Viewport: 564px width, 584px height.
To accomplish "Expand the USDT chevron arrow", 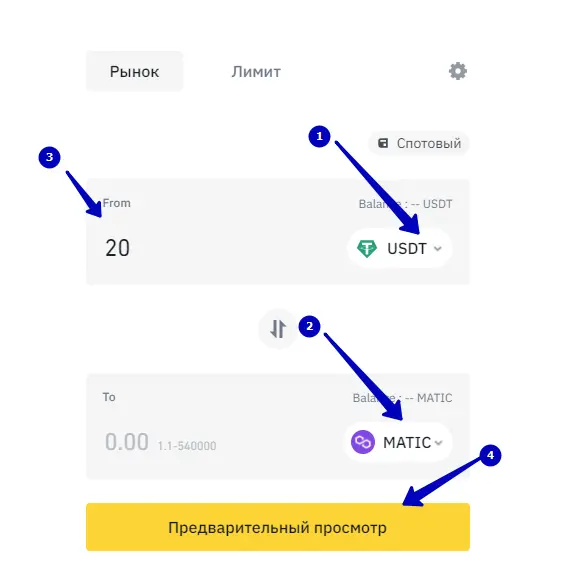I will [x=438, y=249].
